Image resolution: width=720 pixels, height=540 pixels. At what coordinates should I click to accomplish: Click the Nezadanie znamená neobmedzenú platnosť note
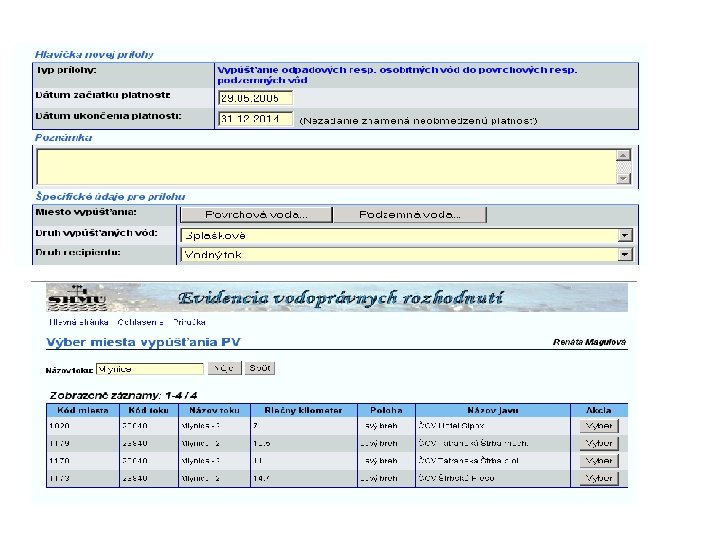click(418, 121)
